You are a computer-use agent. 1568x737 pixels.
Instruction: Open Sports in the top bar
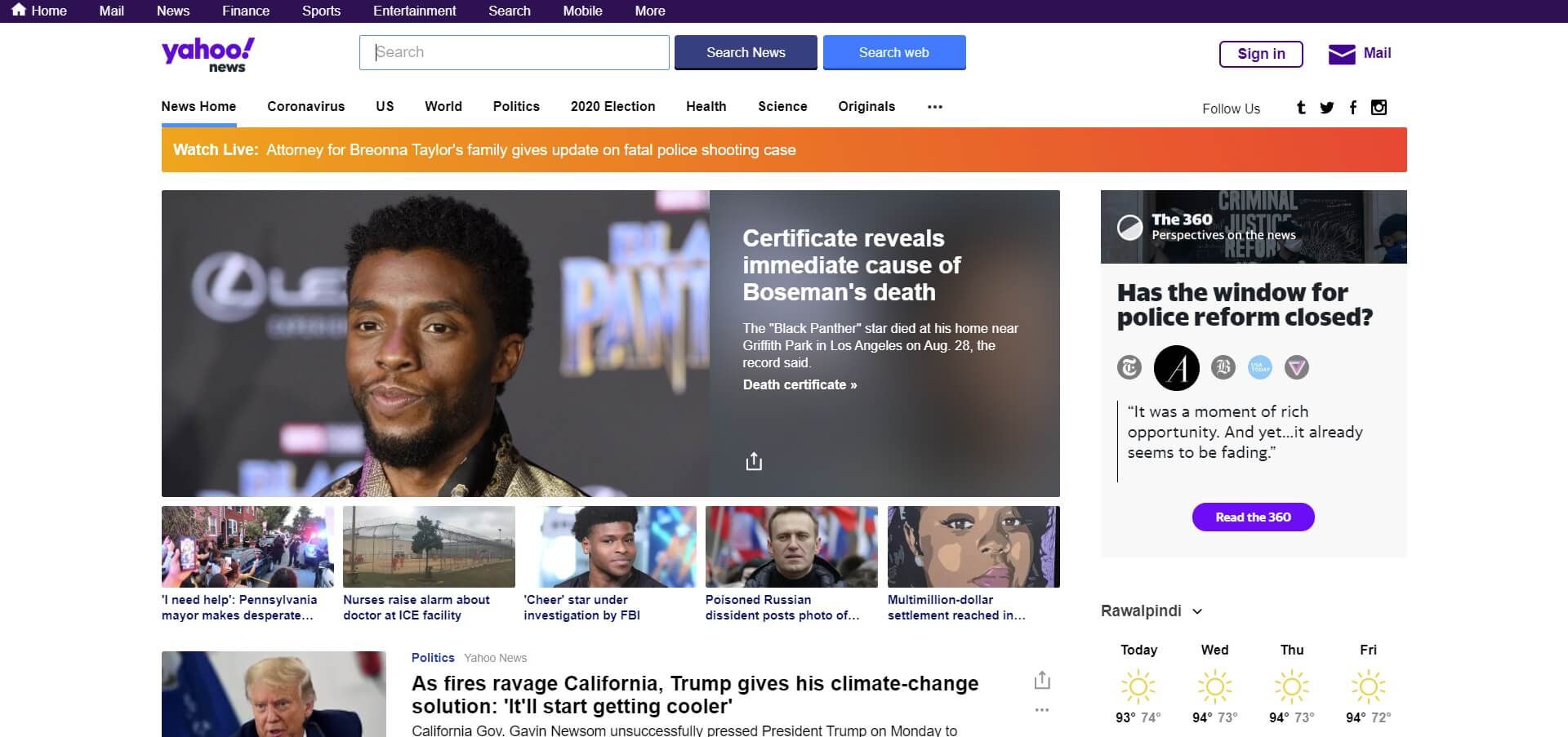click(x=321, y=11)
